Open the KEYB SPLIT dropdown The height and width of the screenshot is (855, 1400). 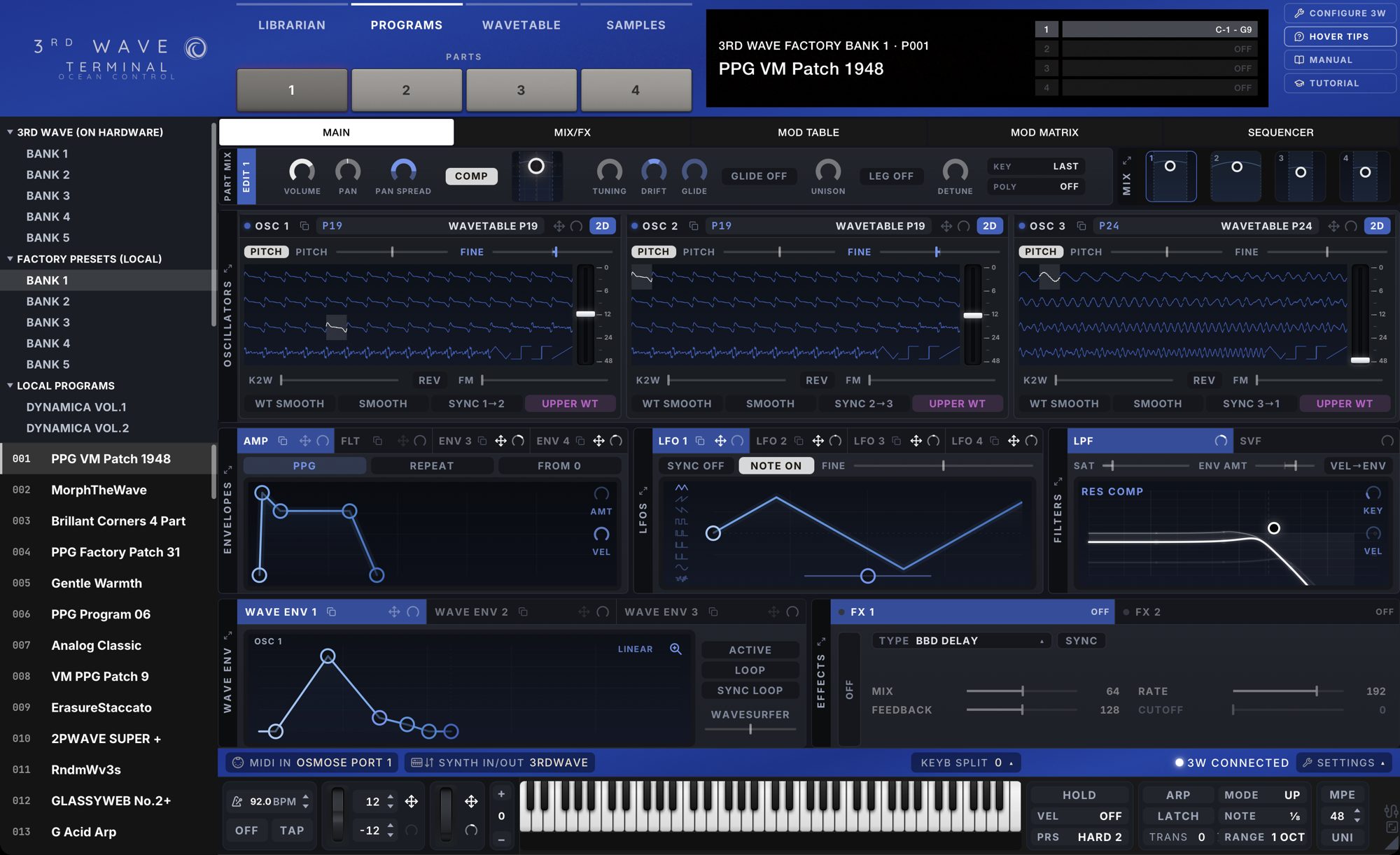[x=966, y=763]
